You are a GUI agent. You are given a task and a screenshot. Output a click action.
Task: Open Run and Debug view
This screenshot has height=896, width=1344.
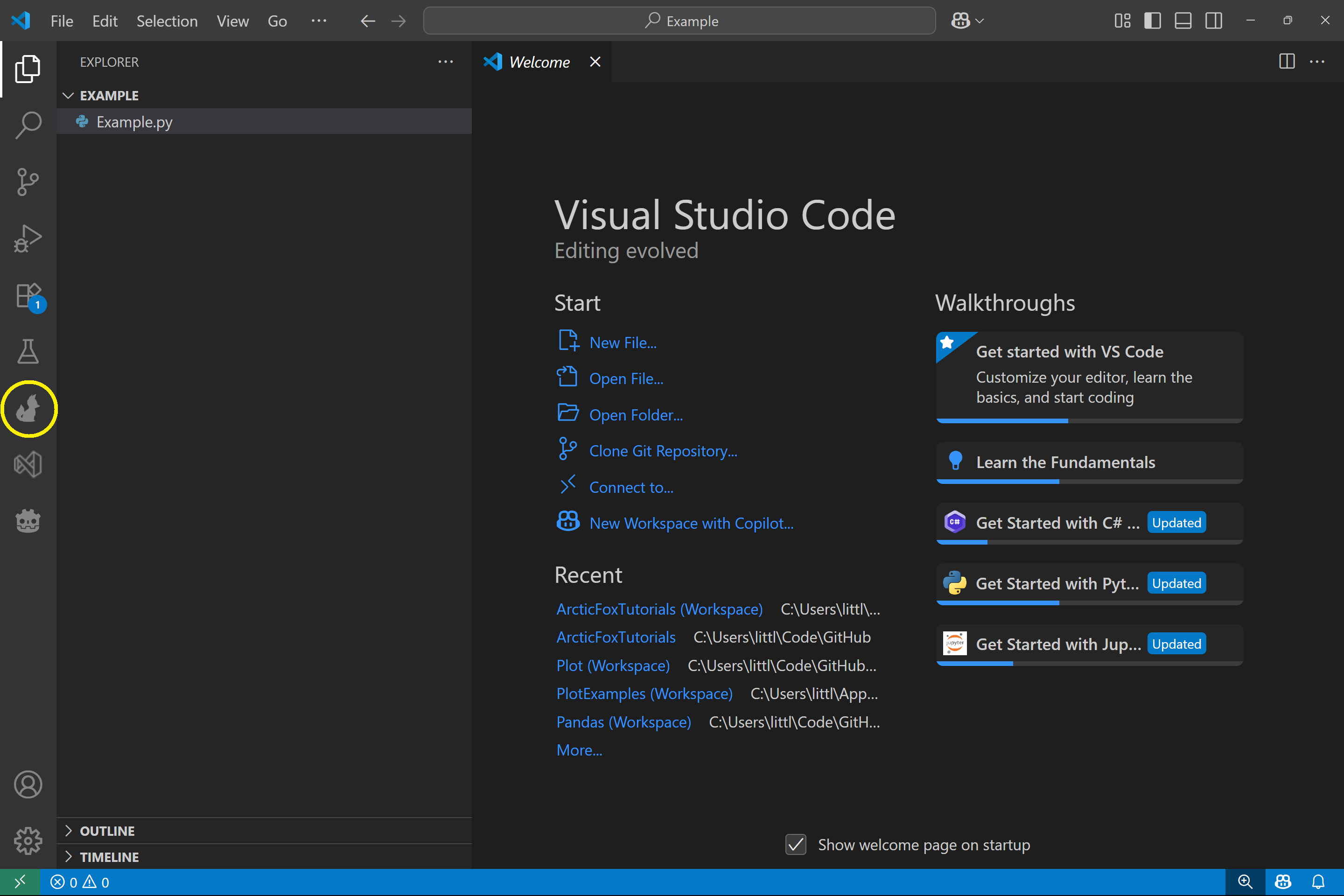[x=28, y=238]
